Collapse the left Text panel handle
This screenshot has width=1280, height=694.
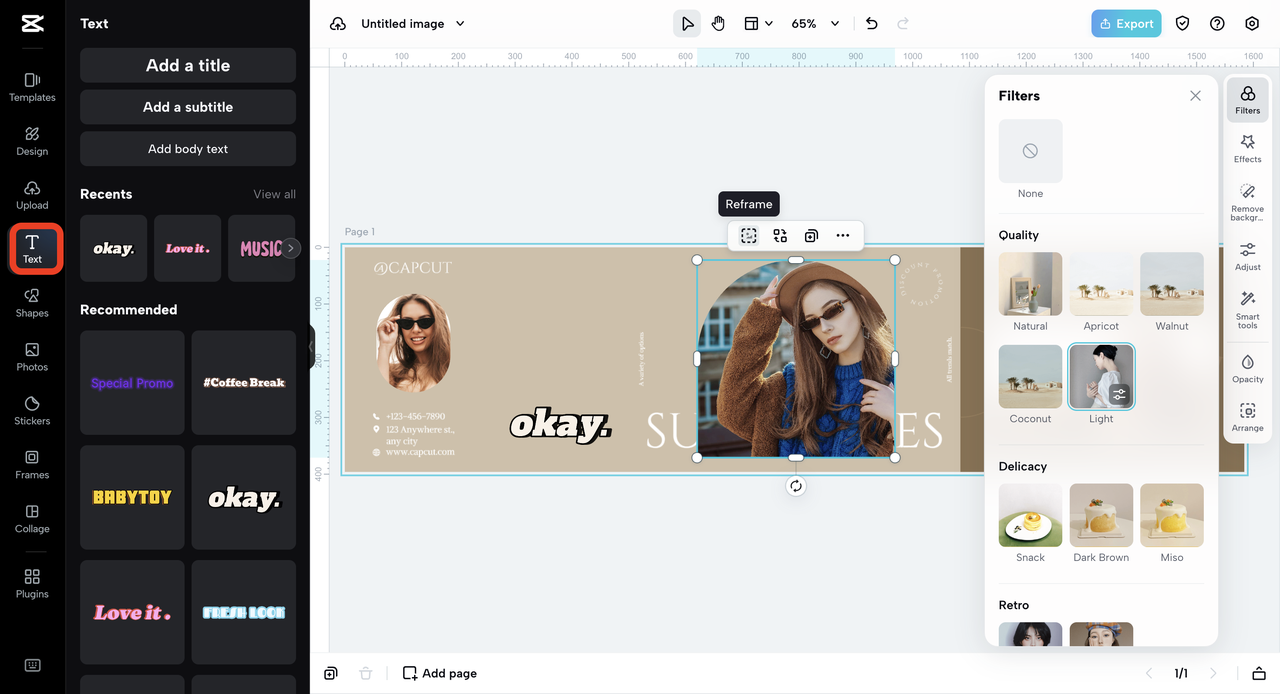(311, 345)
